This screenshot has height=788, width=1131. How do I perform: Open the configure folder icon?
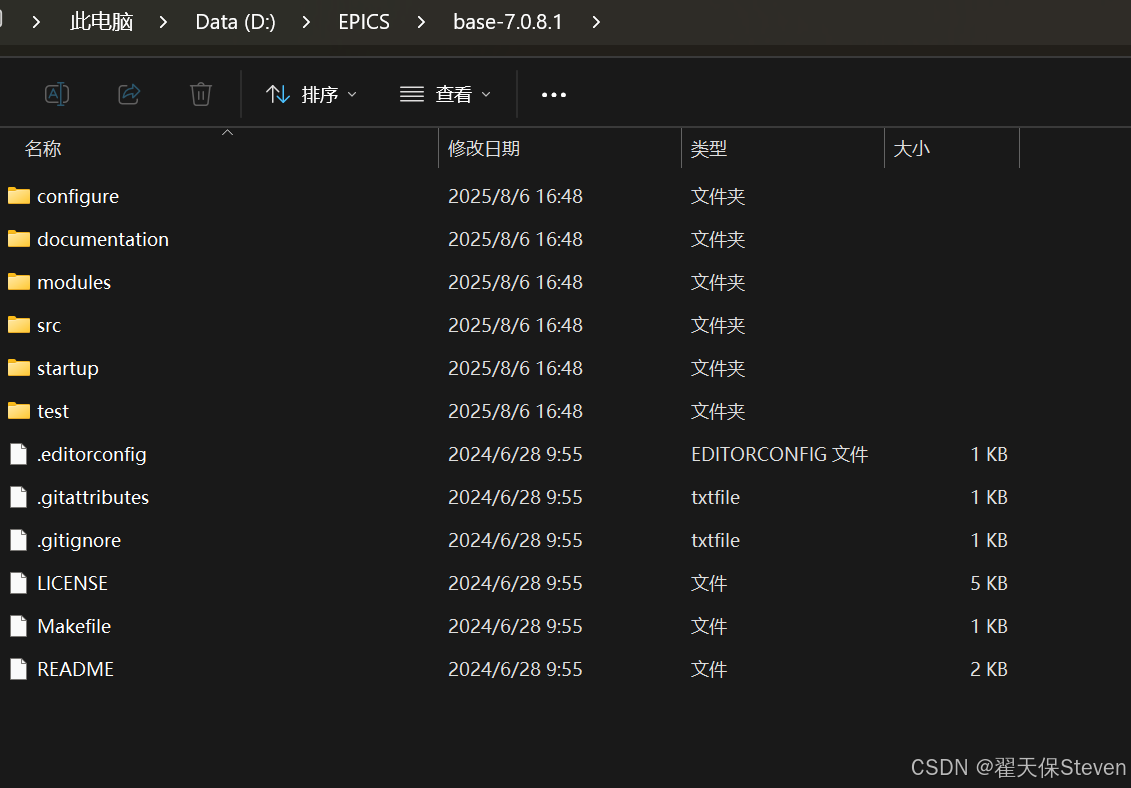[x=18, y=196]
